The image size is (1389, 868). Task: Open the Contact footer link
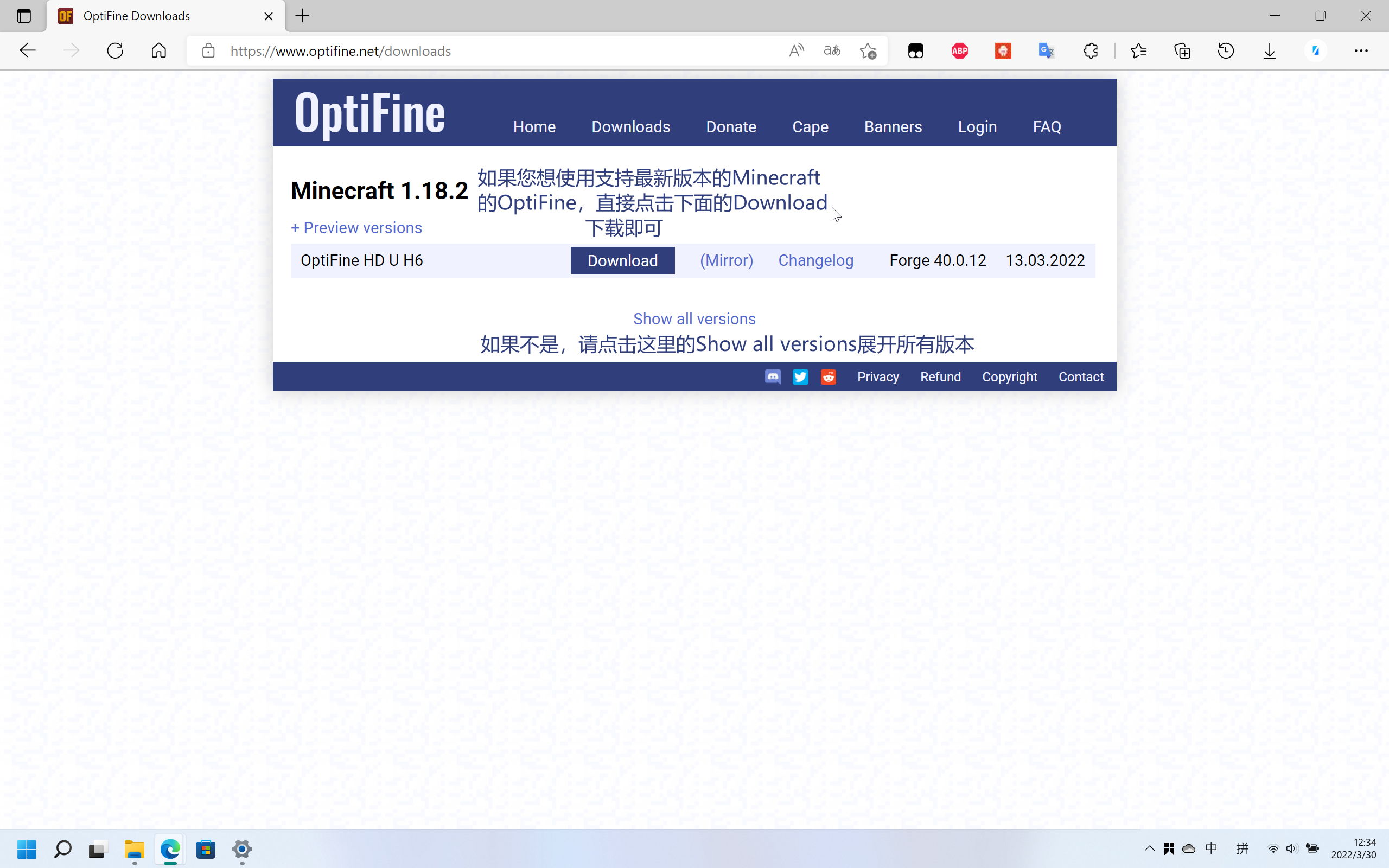point(1081,377)
